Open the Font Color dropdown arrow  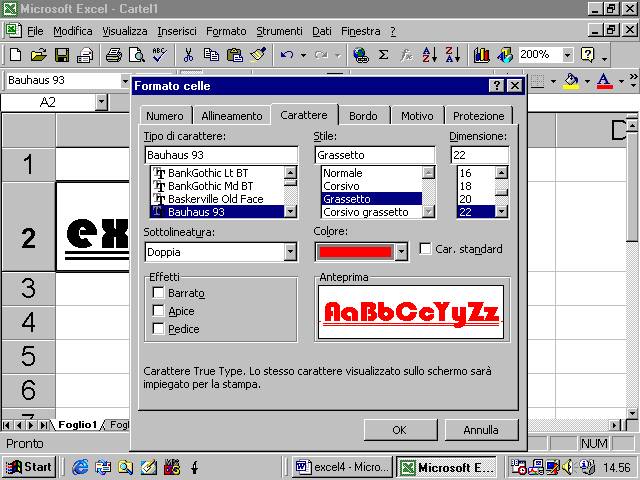(621, 81)
